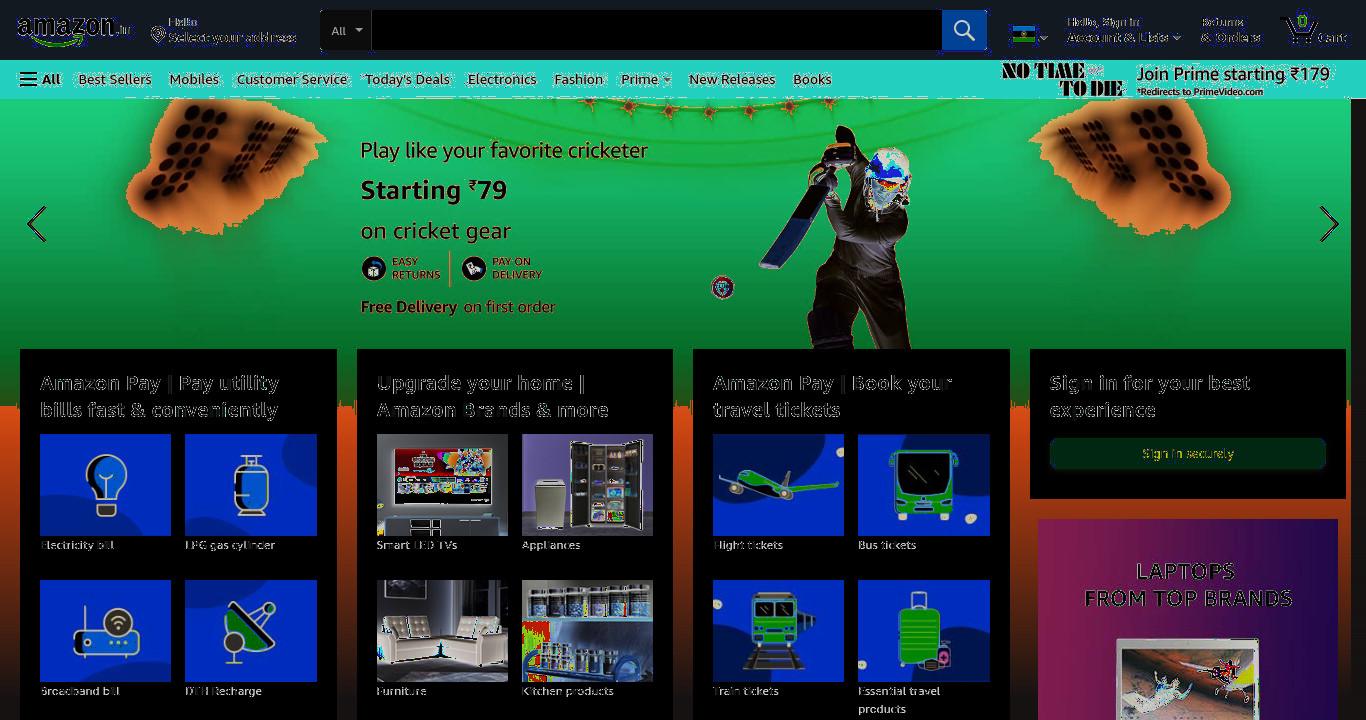Open the Furniture thumbnail

point(442,631)
